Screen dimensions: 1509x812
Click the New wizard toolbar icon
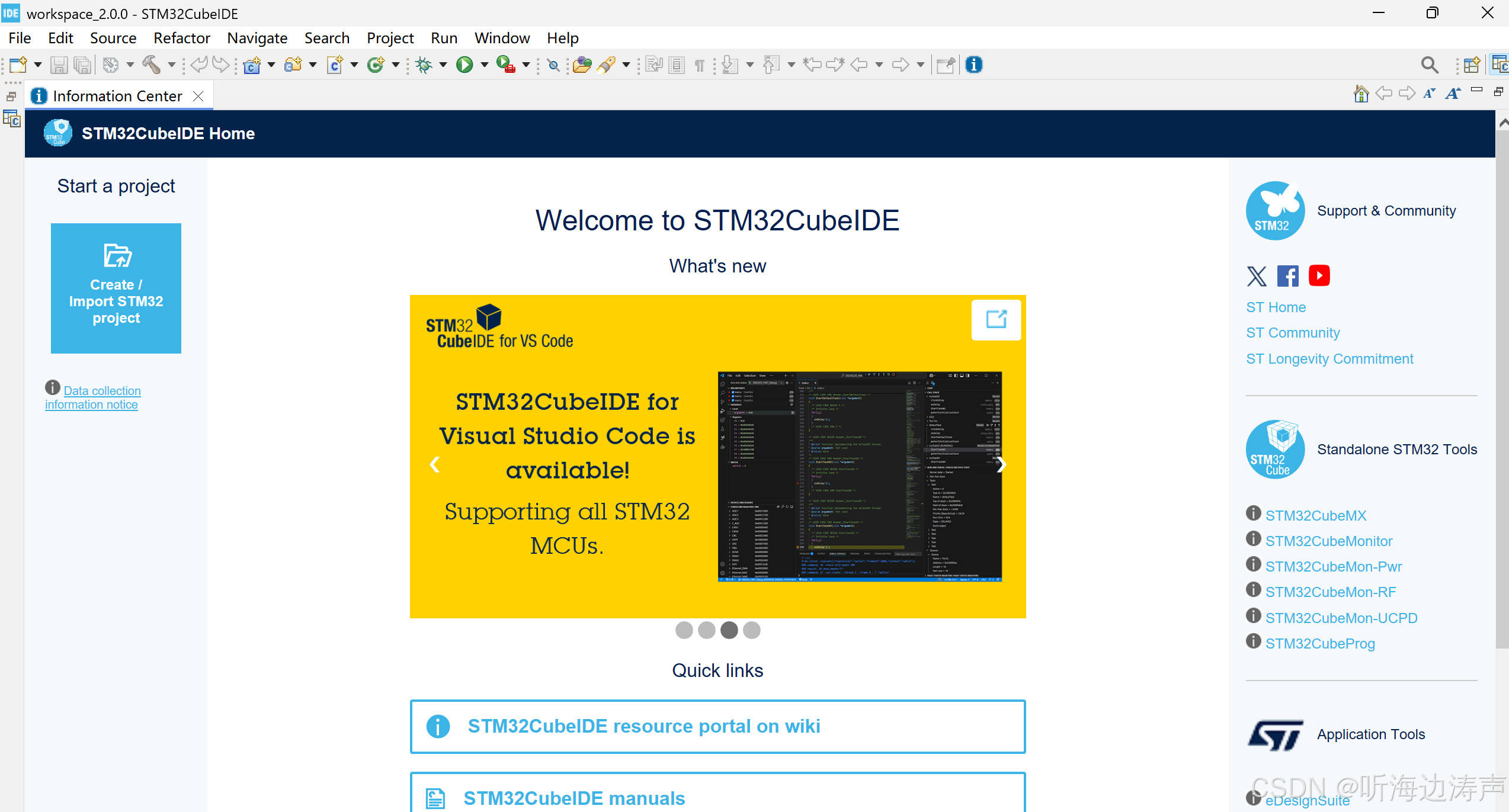18,65
